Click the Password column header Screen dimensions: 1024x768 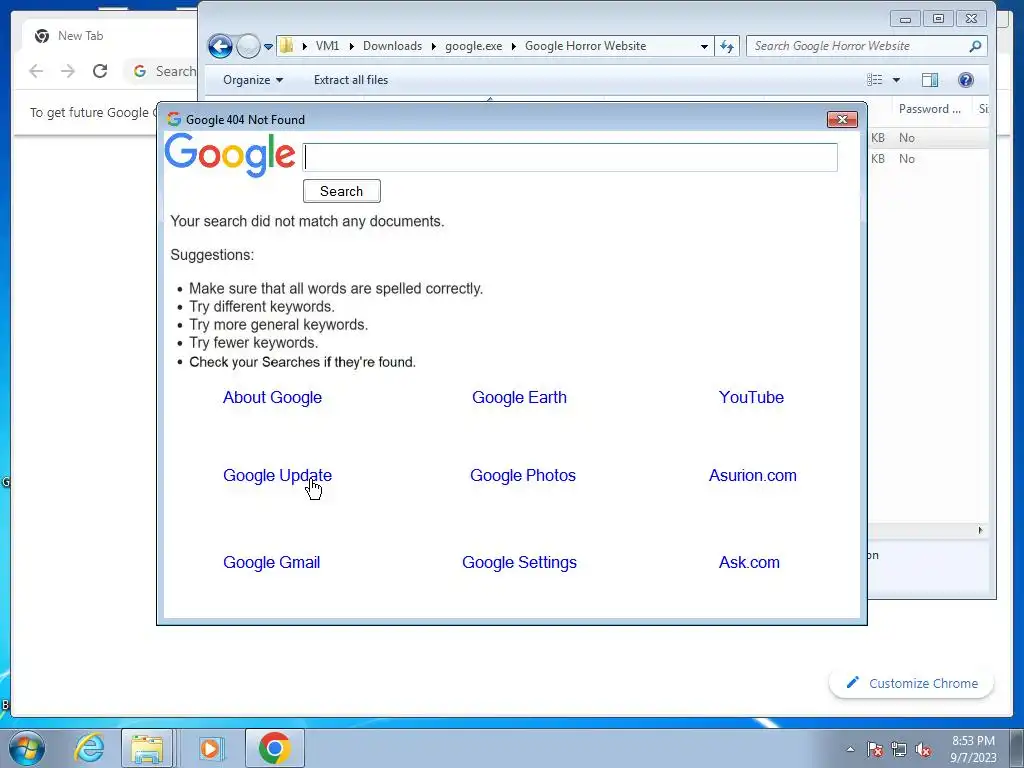[x=929, y=108]
